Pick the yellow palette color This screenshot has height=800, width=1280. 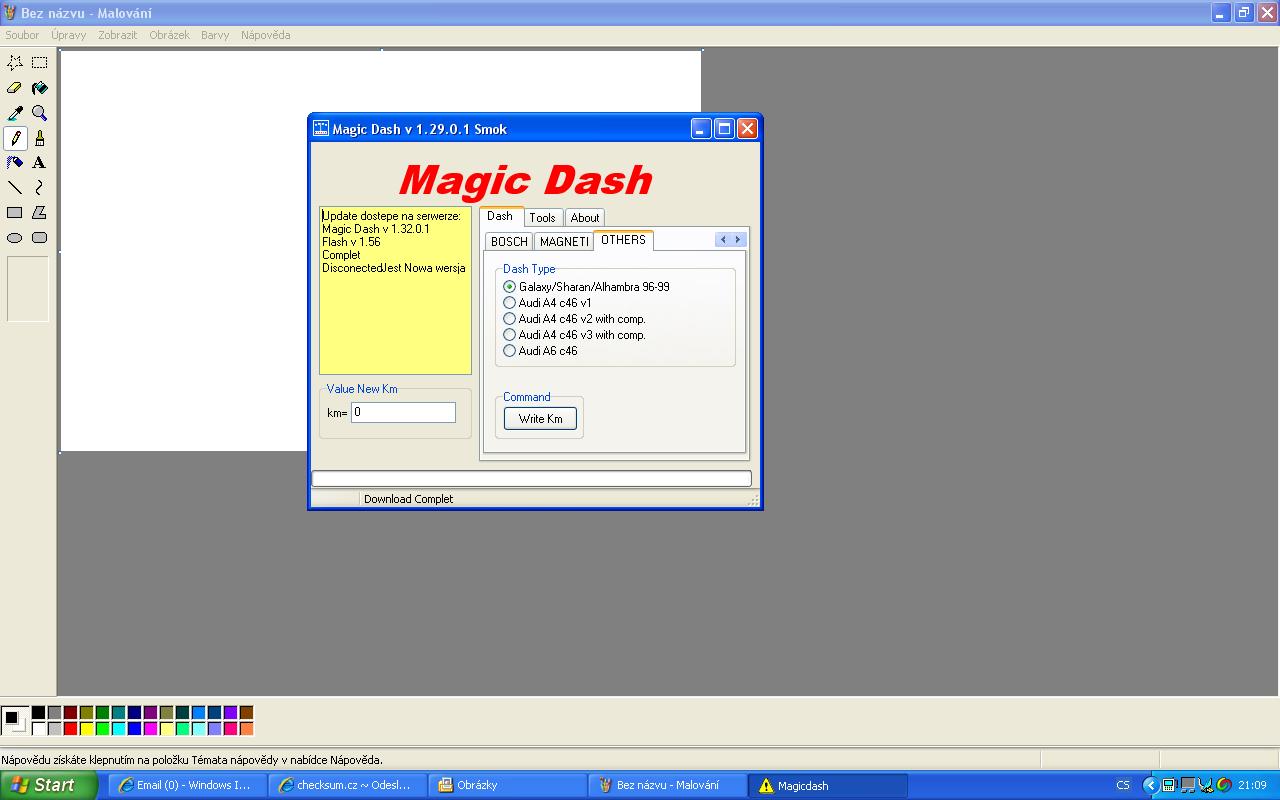click(86, 728)
